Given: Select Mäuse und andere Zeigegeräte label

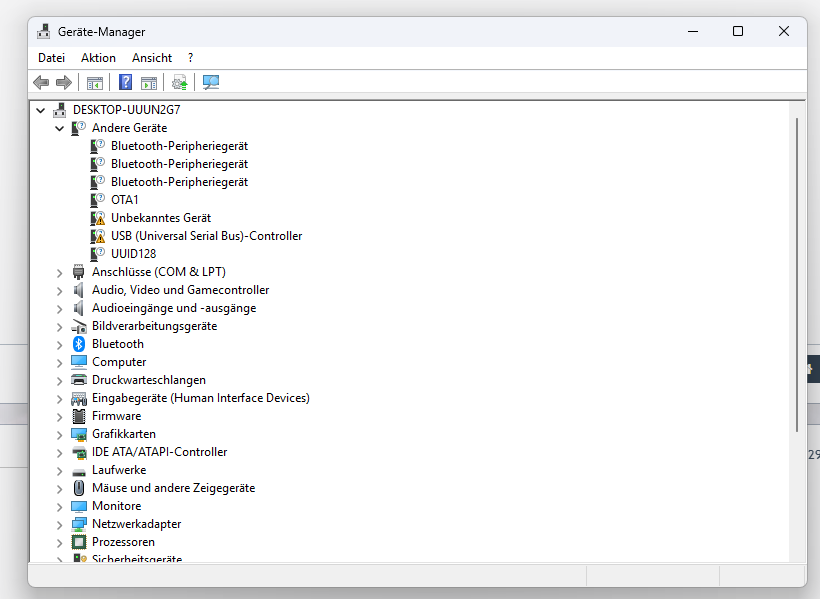Looking at the screenshot, I should tap(174, 488).
